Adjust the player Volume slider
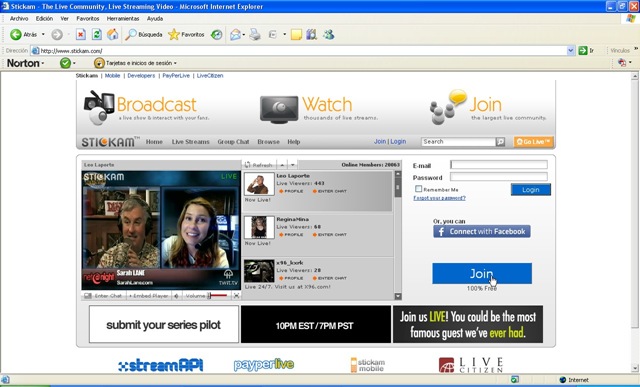 click(x=217, y=296)
